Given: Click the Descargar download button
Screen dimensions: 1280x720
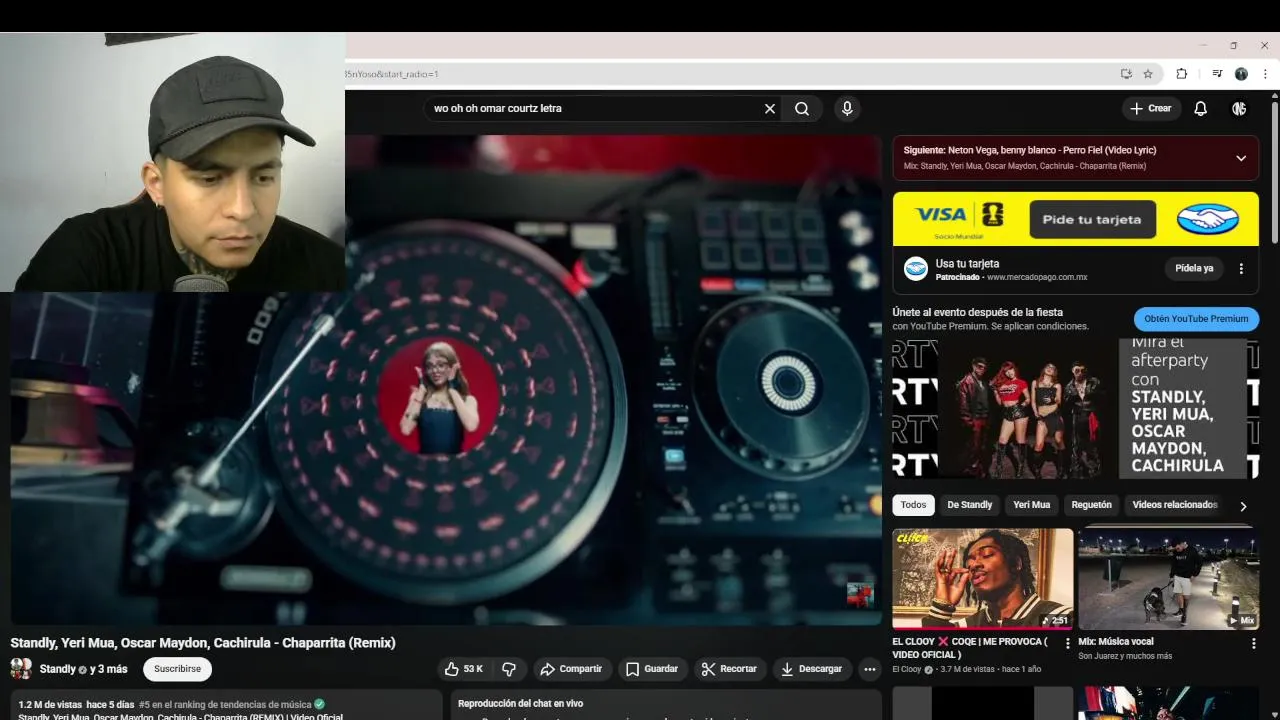Looking at the screenshot, I should click(811, 669).
